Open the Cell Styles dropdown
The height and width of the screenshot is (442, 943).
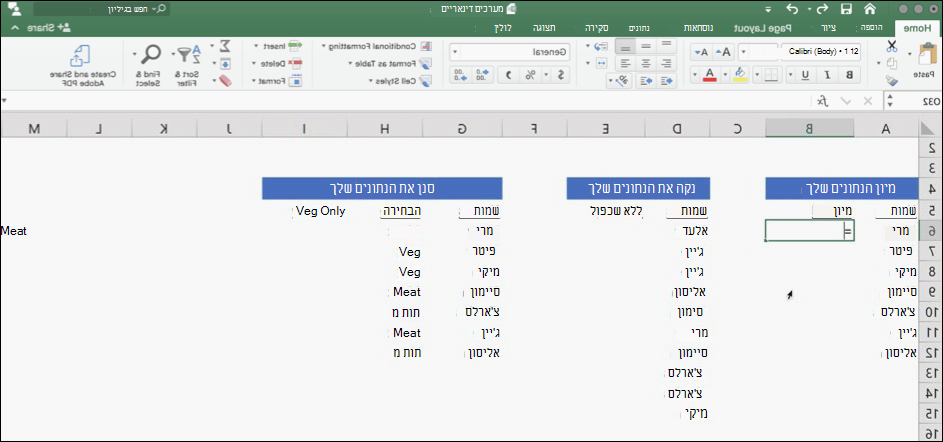[x=398, y=79]
